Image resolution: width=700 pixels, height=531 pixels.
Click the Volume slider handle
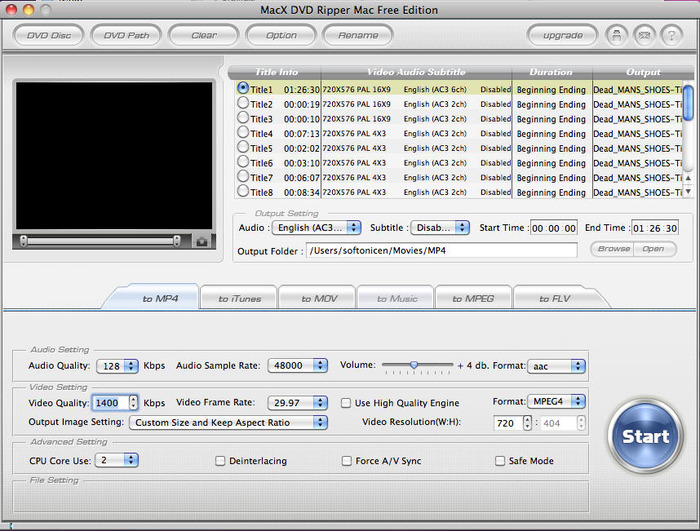click(414, 365)
